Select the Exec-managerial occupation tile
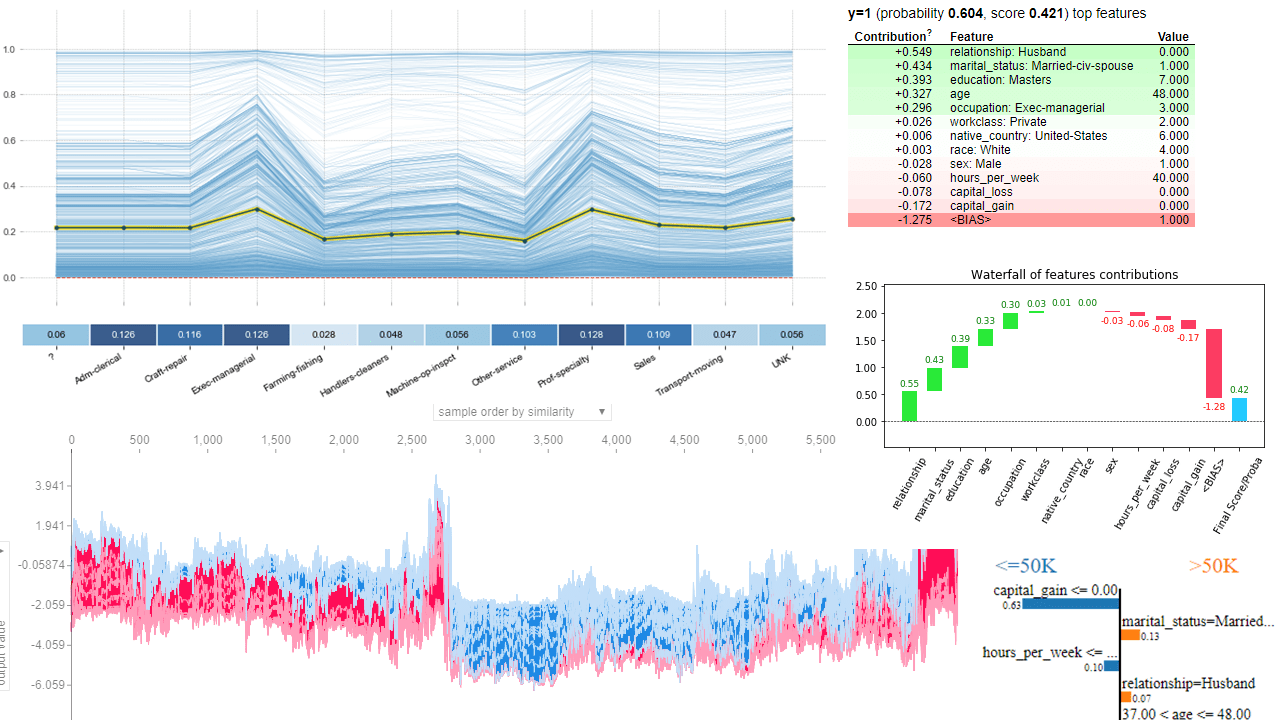Screen dimensions: 1280x720 256,334
